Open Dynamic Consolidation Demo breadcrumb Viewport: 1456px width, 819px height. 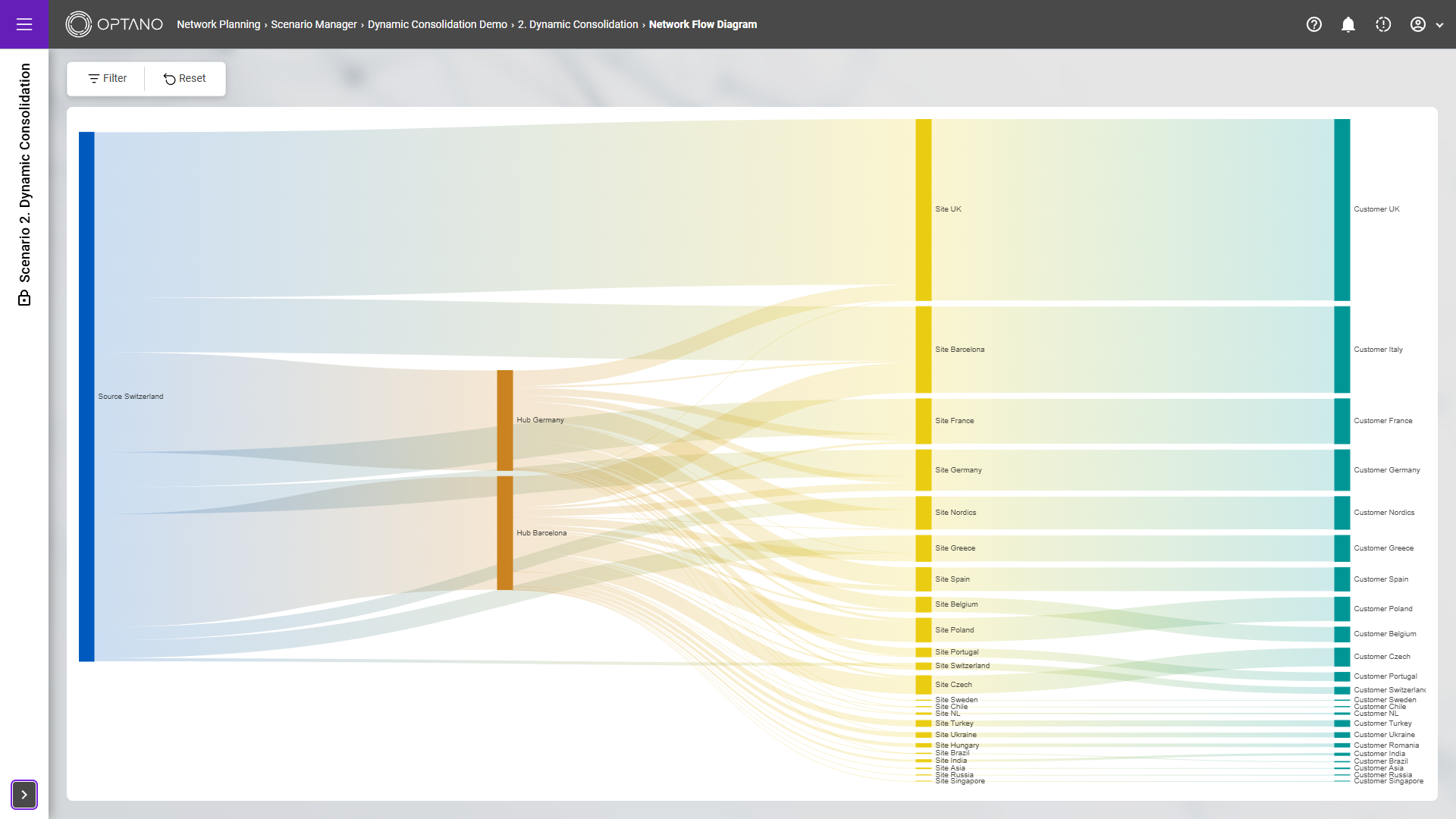click(x=438, y=24)
